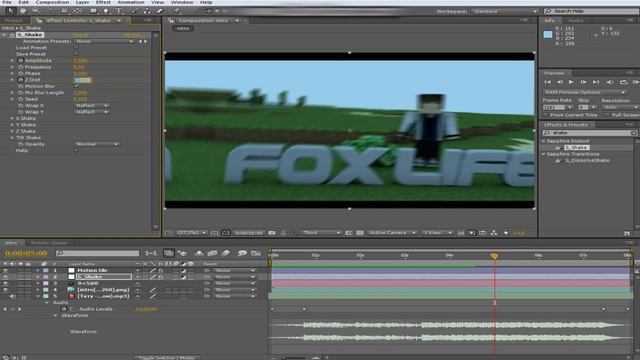Image resolution: width=640 pixels, height=360 pixels.
Task: Click the Motion tile layer label color
Action: [x=46, y=270]
